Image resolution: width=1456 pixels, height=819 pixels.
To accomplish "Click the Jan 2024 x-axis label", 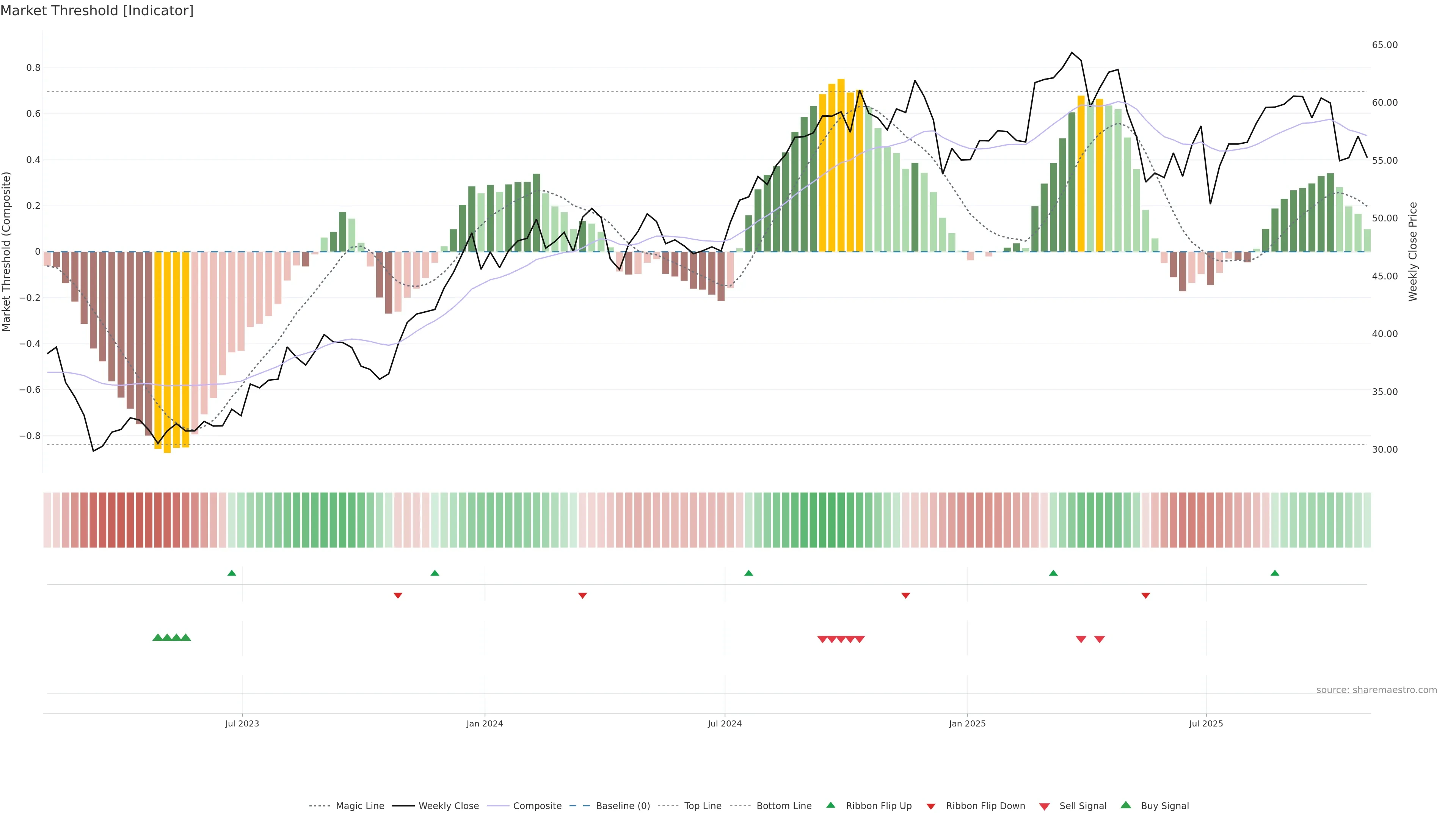I will pos(485,723).
